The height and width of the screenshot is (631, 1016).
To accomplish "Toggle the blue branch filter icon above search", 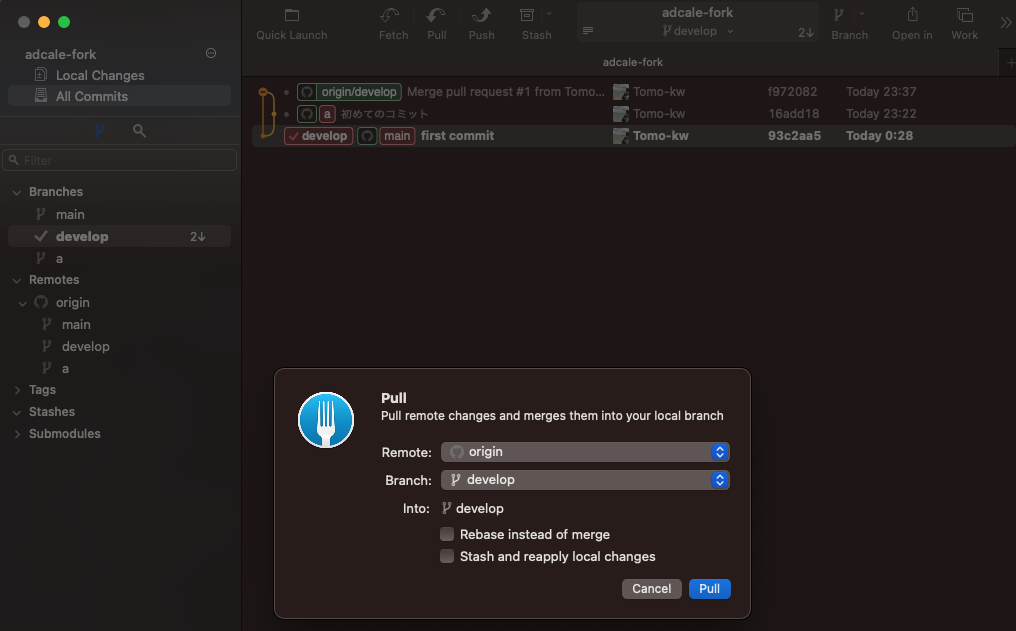I will pos(98,130).
